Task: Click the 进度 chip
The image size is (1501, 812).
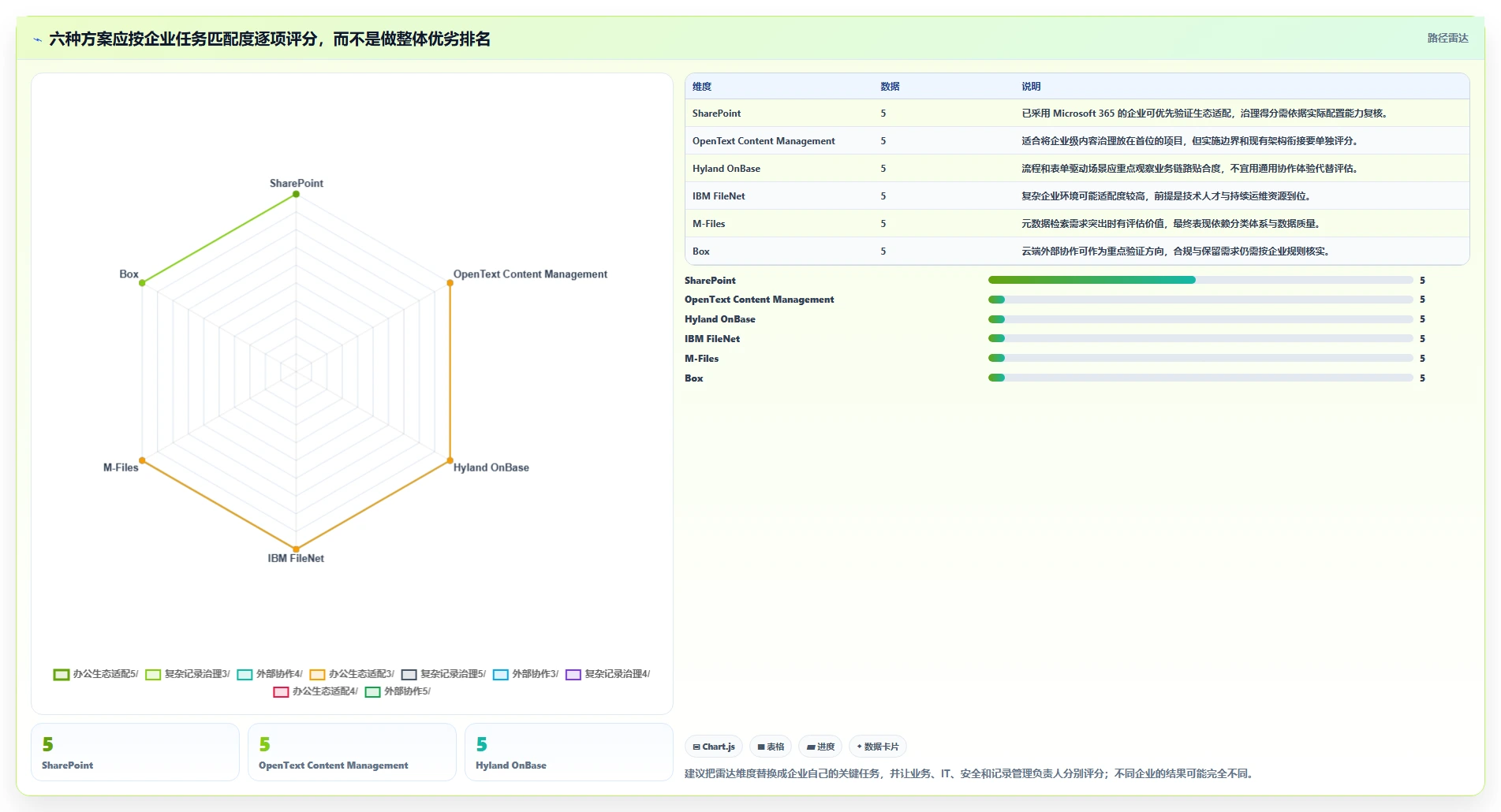Action: (x=820, y=747)
